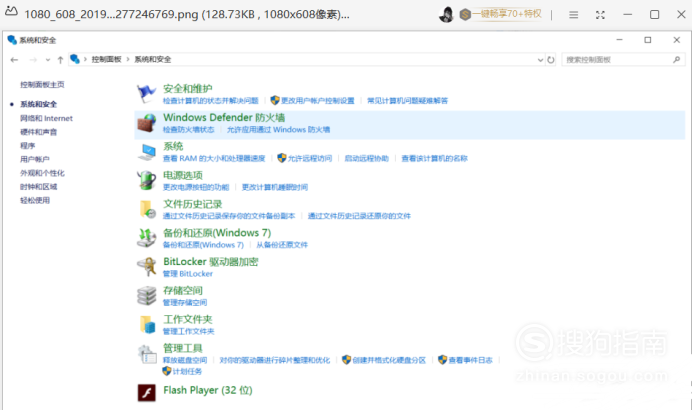
Task: Click 更改用户帐户控制设置 link
Action: click(x=318, y=101)
